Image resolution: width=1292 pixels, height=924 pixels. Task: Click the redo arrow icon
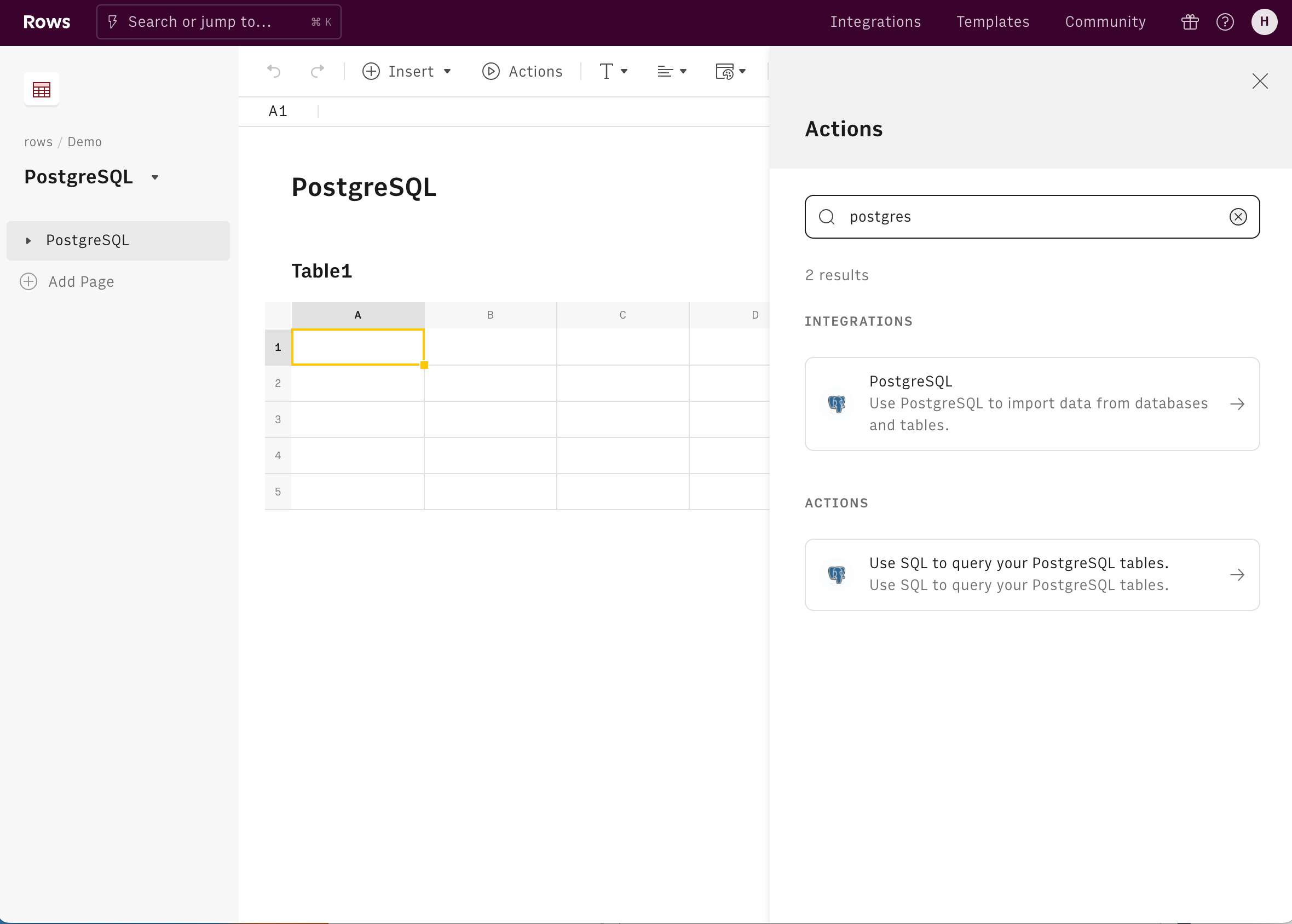click(x=317, y=71)
